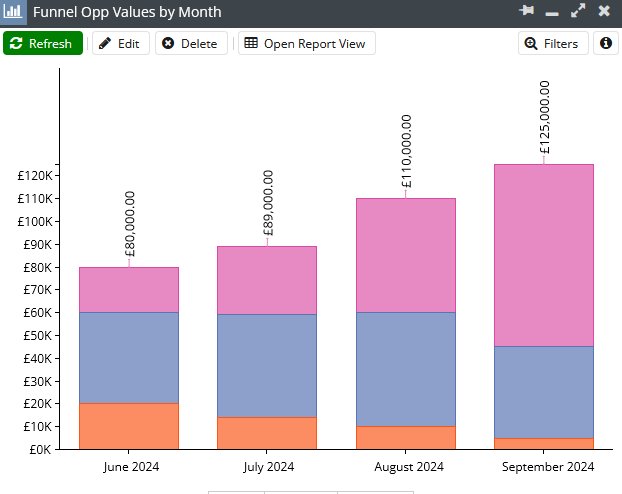Image resolution: width=622 pixels, height=494 pixels.
Task: Click the June 2024 axis label
Action: pyautogui.click(x=131, y=467)
